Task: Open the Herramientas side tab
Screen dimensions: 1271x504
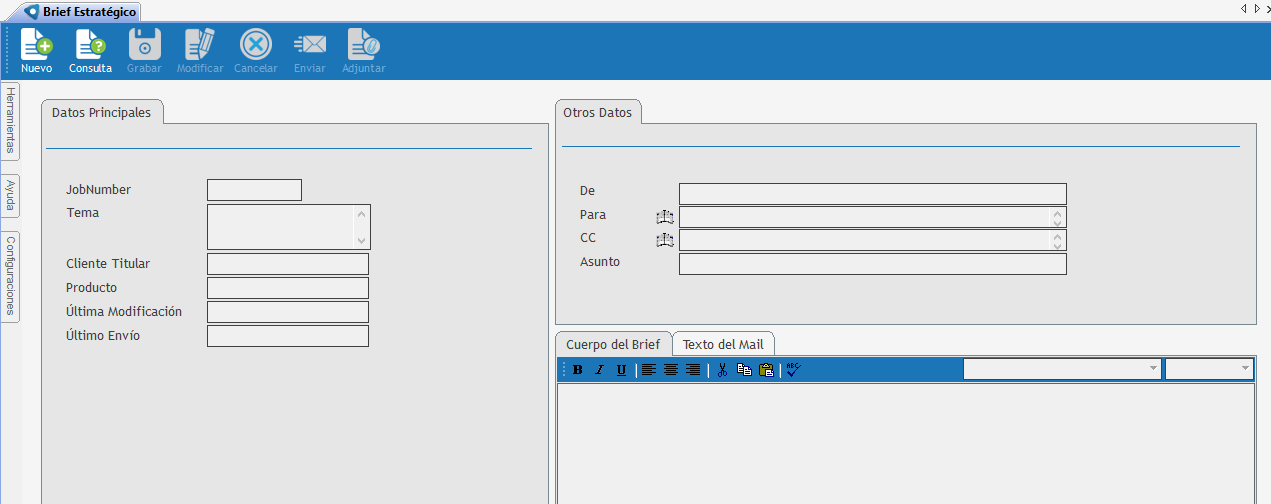Action: pos(10,121)
